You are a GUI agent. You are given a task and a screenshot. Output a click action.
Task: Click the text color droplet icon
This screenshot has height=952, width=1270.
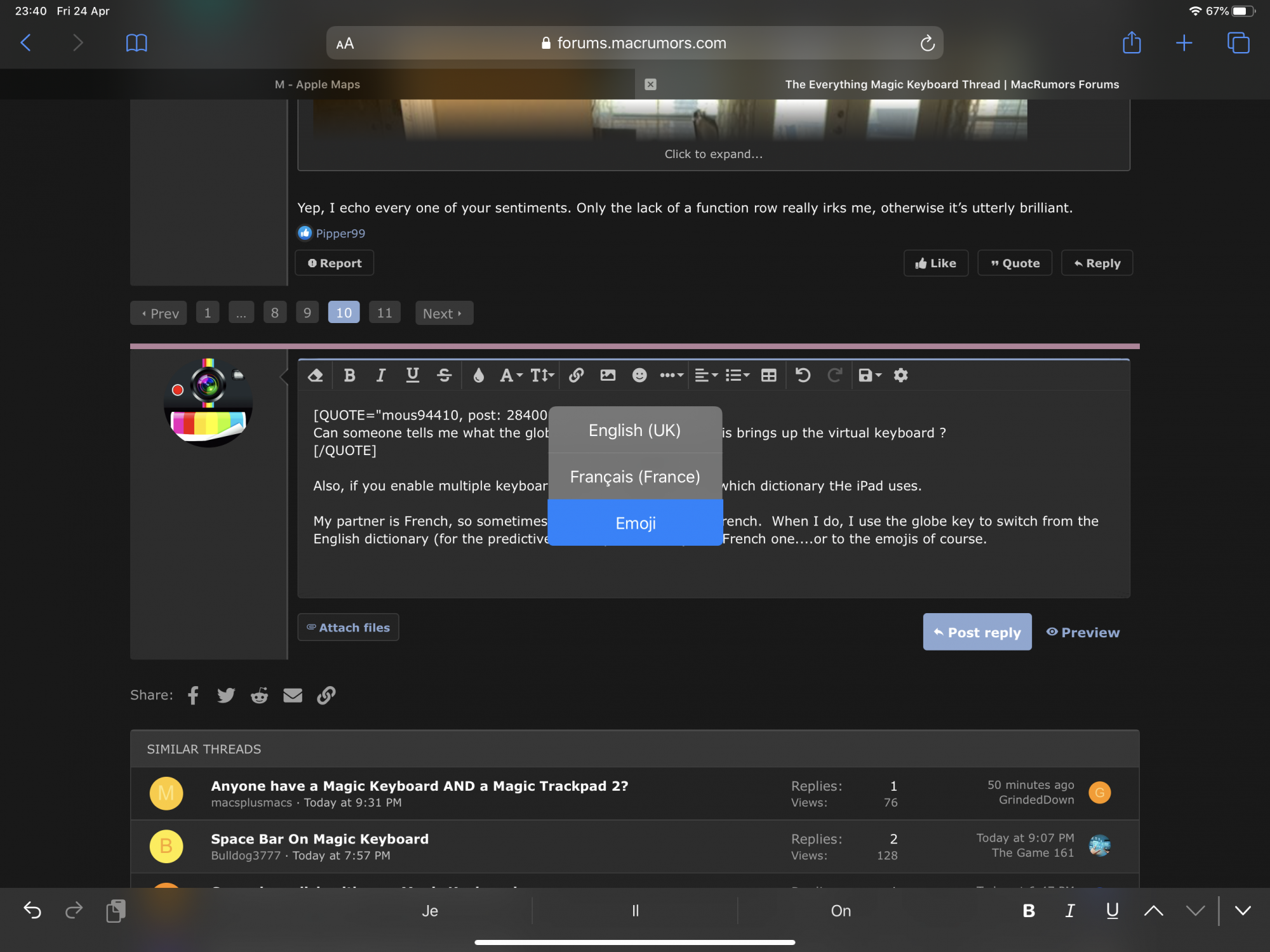coord(479,375)
